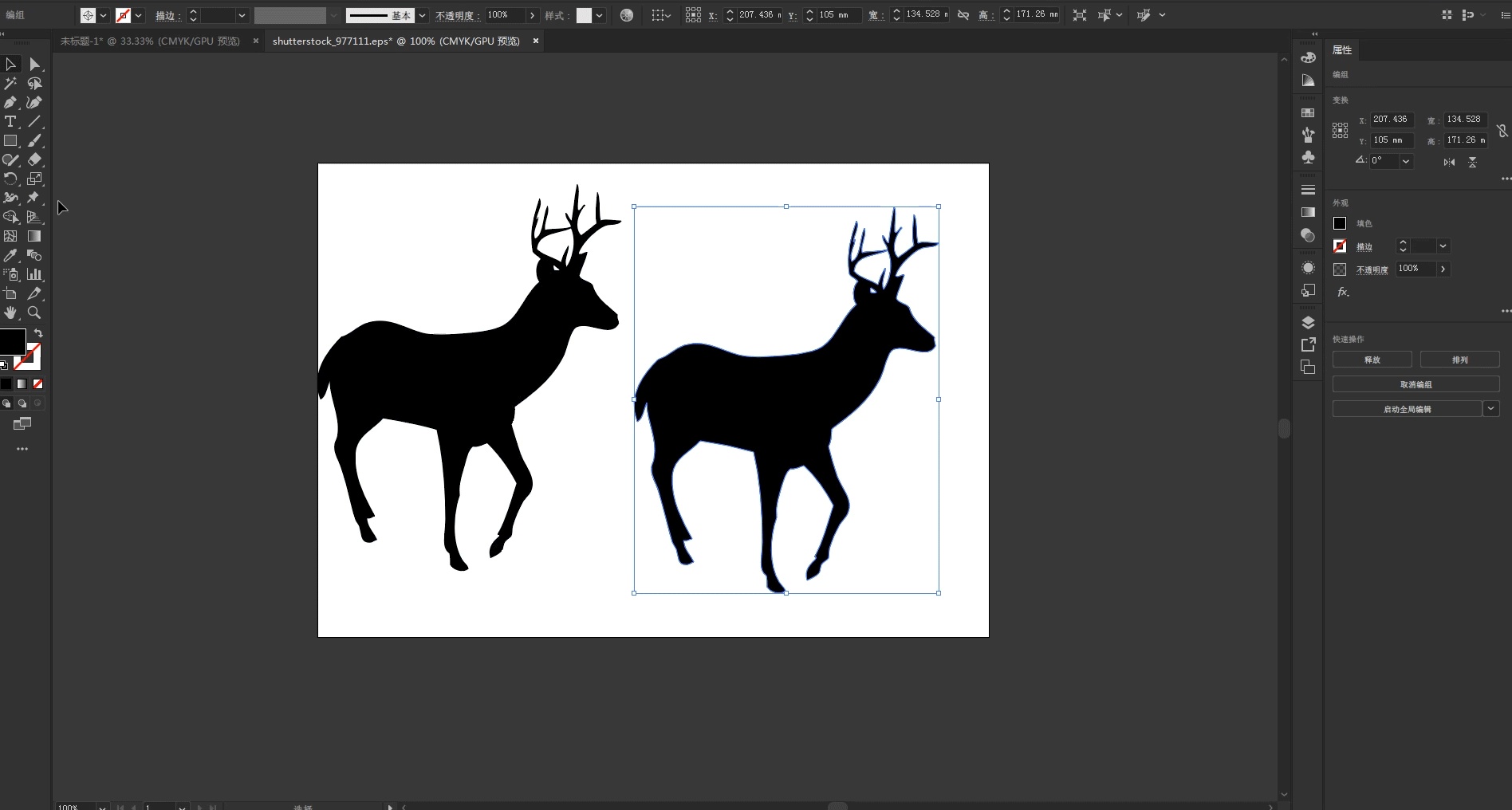Image resolution: width=1512 pixels, height=810 pixels.
Task: Select the Direct Selection arrow tool
Action: (x=34, y=64)
